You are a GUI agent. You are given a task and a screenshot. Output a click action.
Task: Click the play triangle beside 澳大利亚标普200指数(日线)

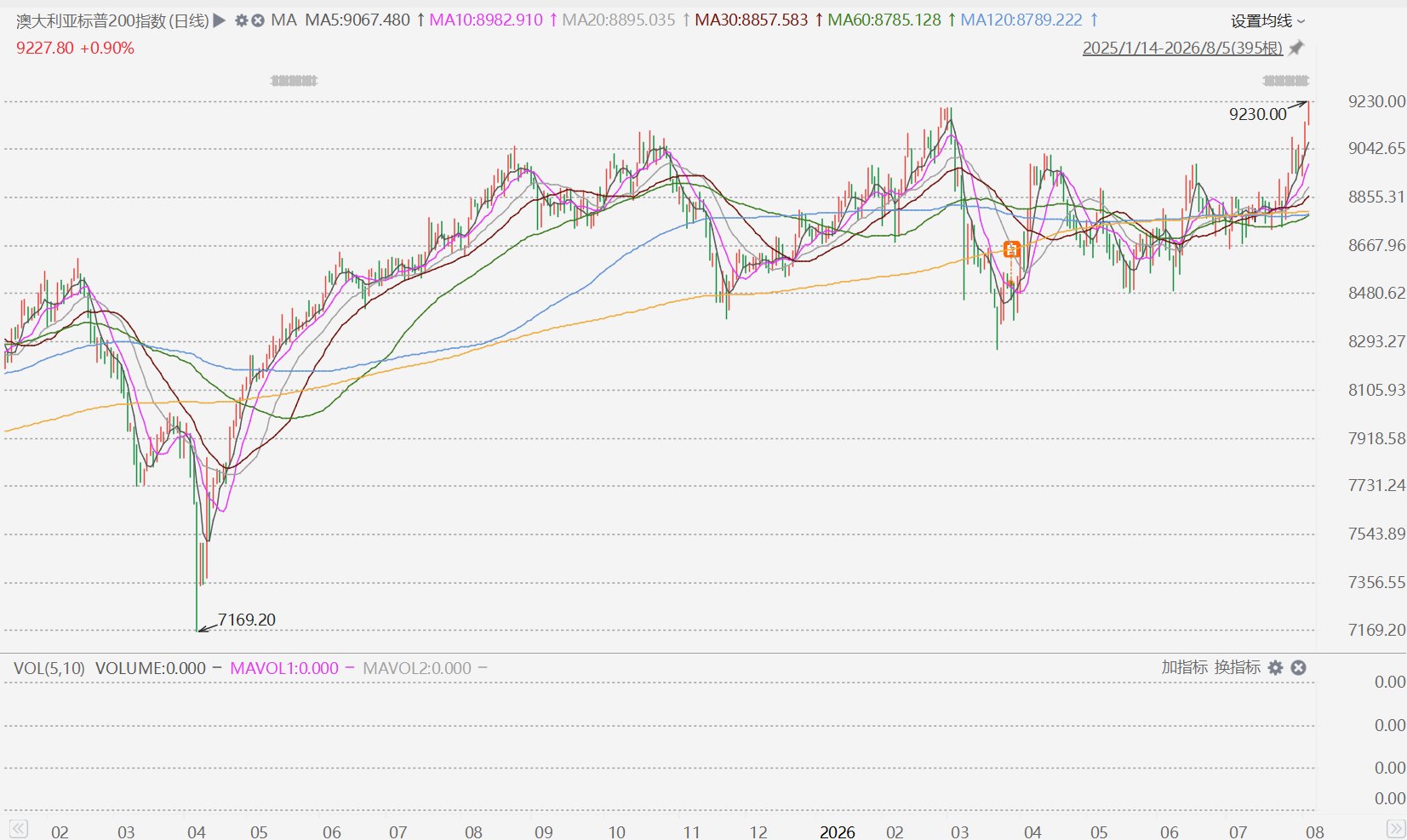pos(220,20)
